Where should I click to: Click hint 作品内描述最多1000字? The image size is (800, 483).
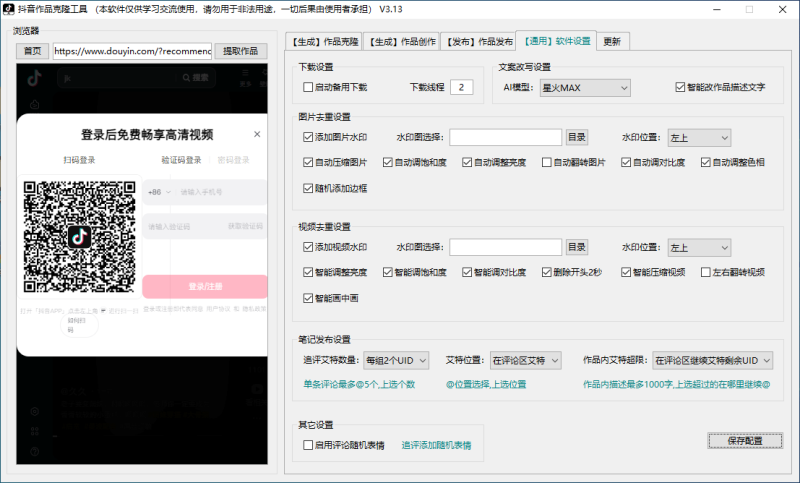(x=677, y=385)
